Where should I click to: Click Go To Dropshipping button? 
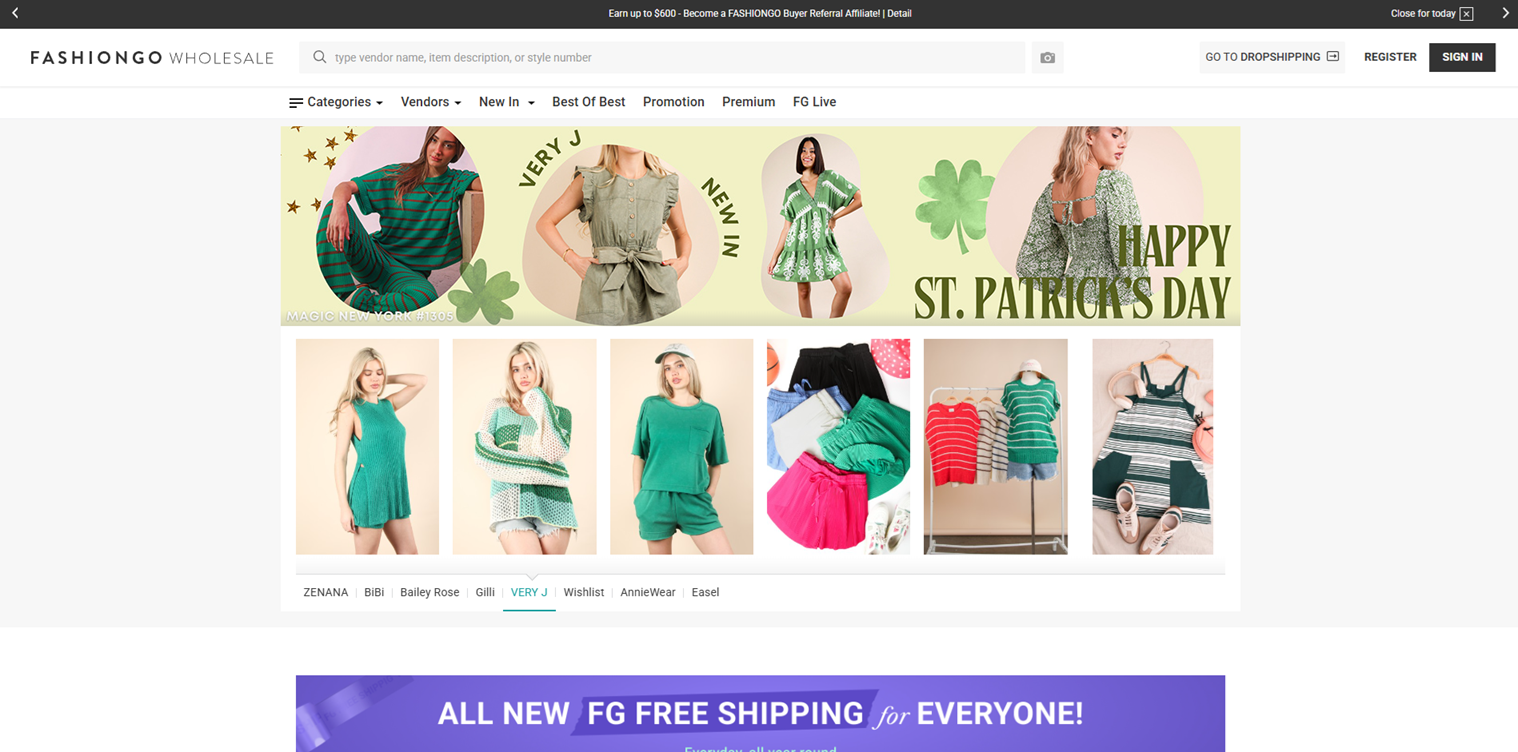[1271, 57]
